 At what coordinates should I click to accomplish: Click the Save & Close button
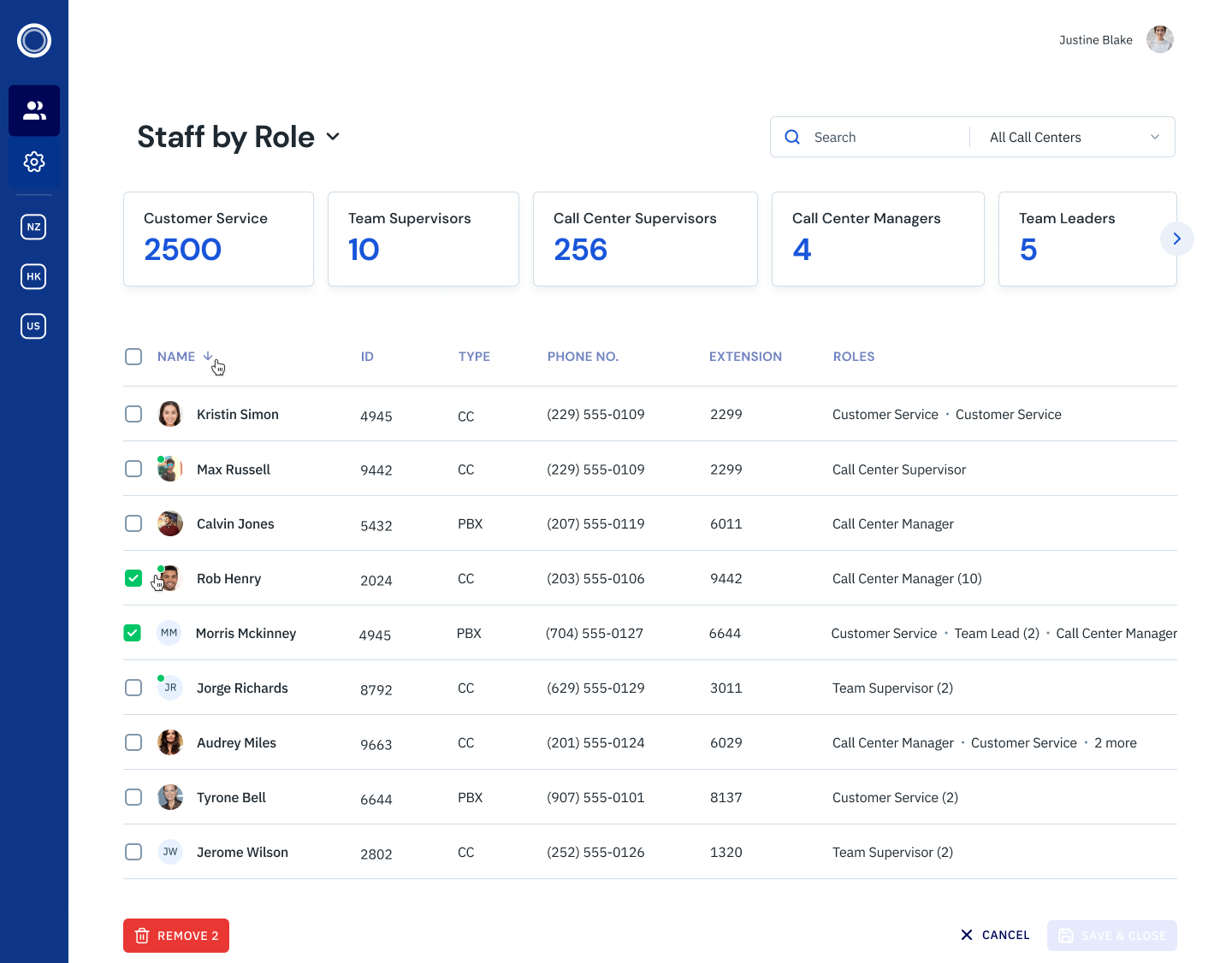coord(1112,936)
